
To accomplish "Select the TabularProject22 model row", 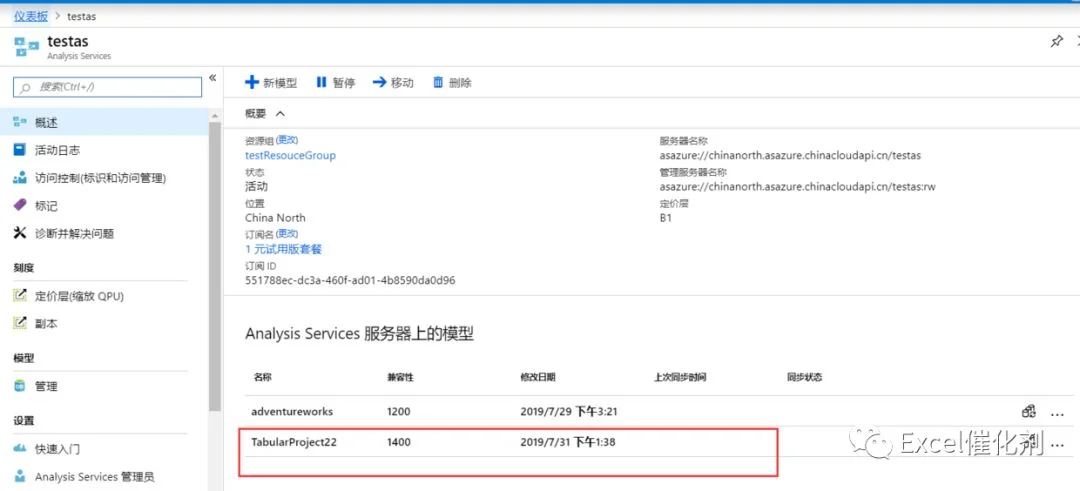I will [659, 442].
